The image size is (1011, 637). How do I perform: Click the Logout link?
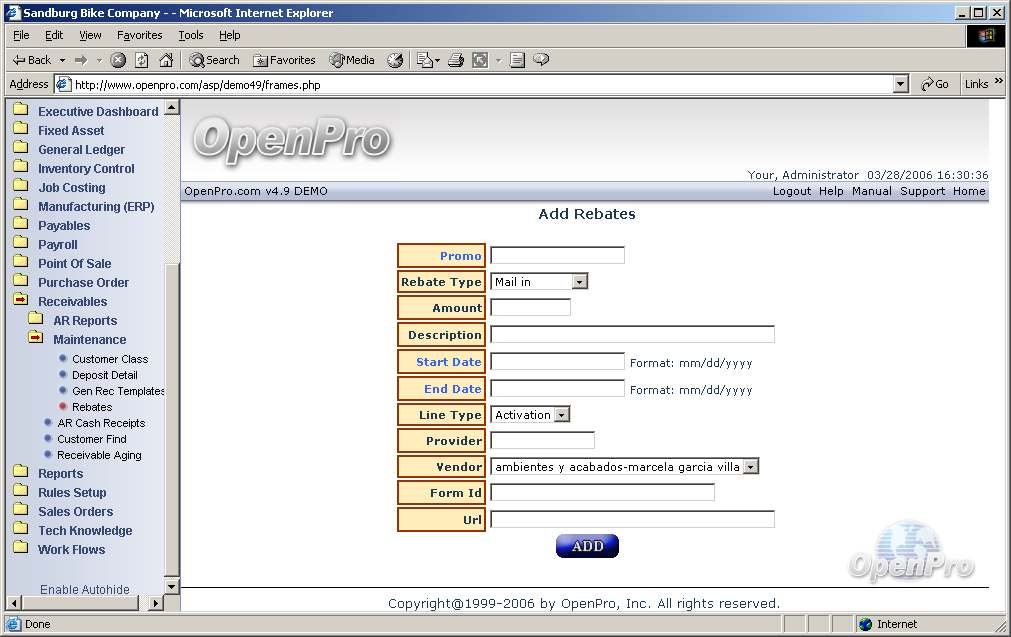click(791, 191)
